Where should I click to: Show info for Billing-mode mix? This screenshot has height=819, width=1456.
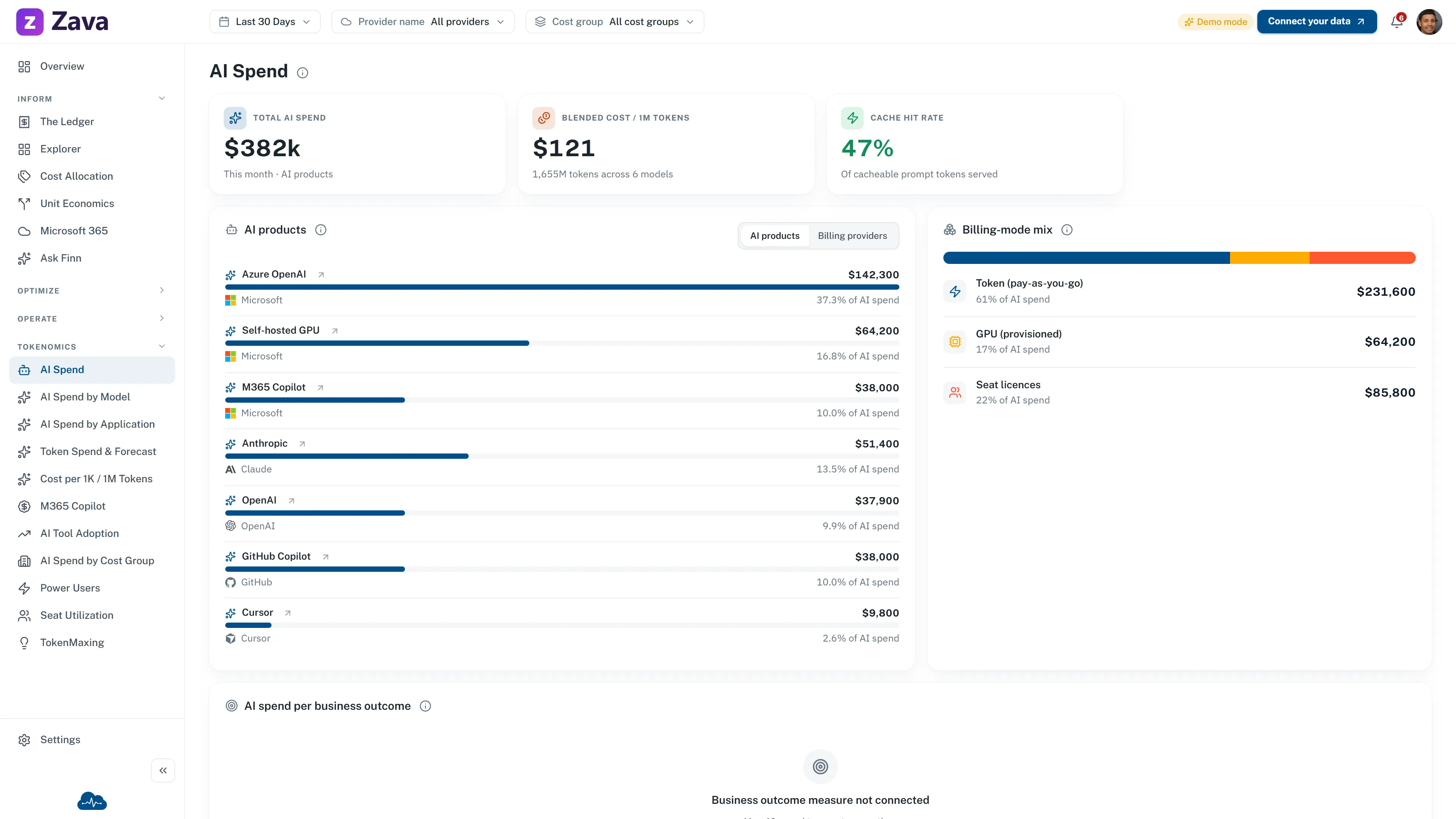tap(1067, 229)
